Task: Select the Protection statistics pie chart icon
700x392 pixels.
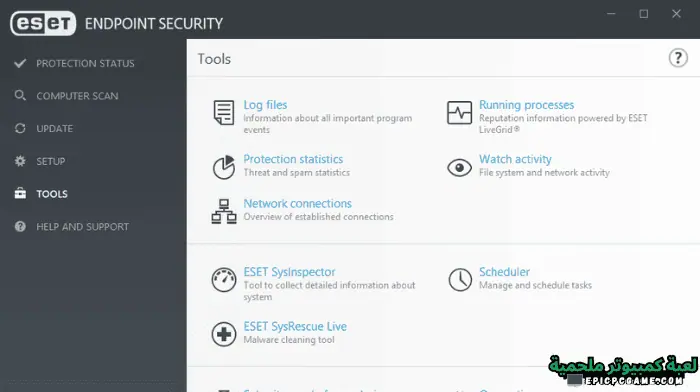Action: point(224,167)
